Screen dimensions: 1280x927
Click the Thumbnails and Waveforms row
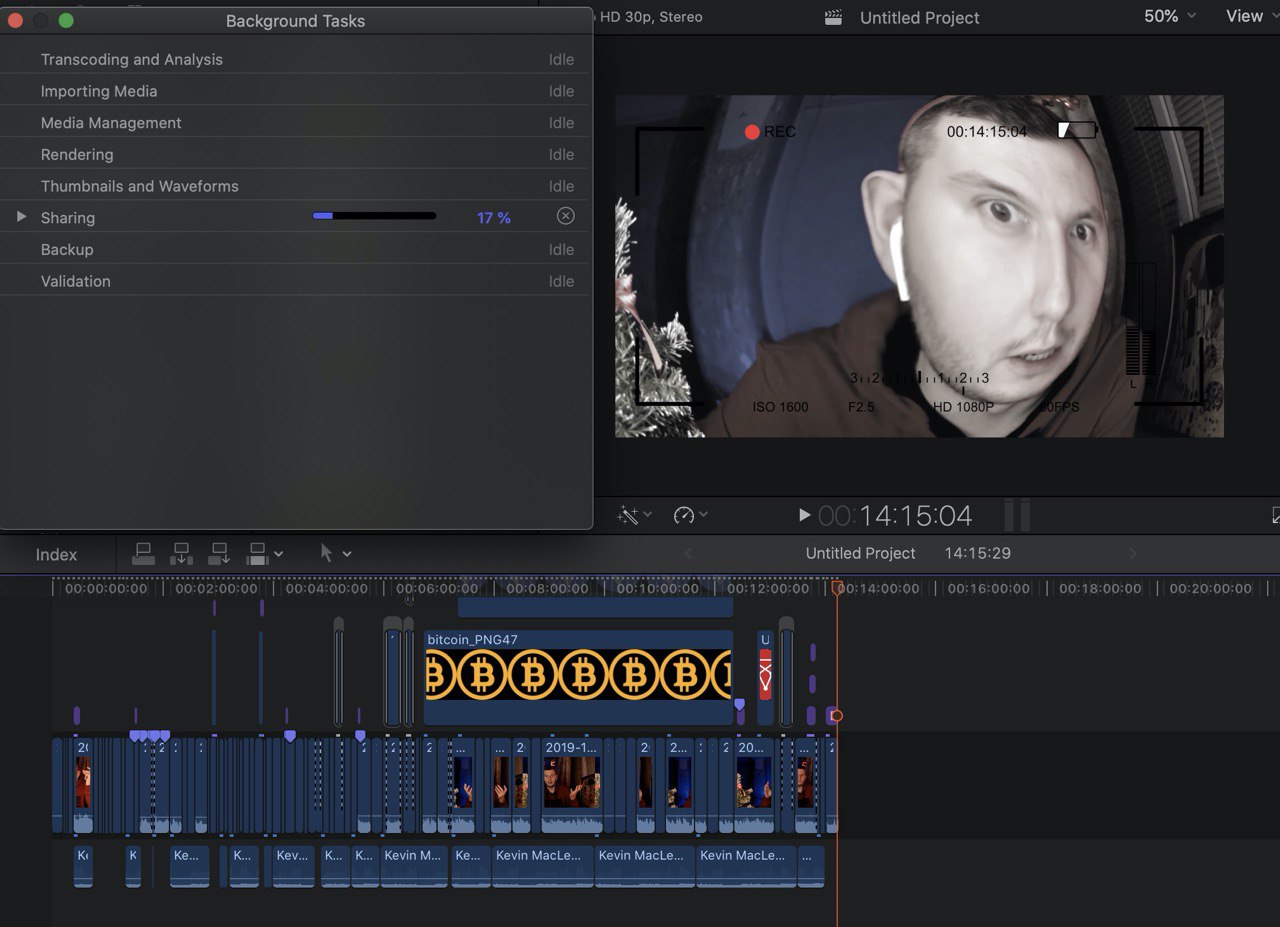click(x=295, y=186)
